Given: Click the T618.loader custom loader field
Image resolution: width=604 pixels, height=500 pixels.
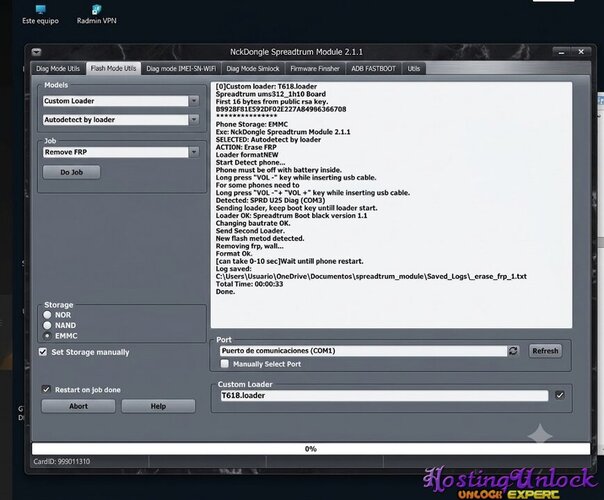Looking at the screenshot, I should click(384, 396).
